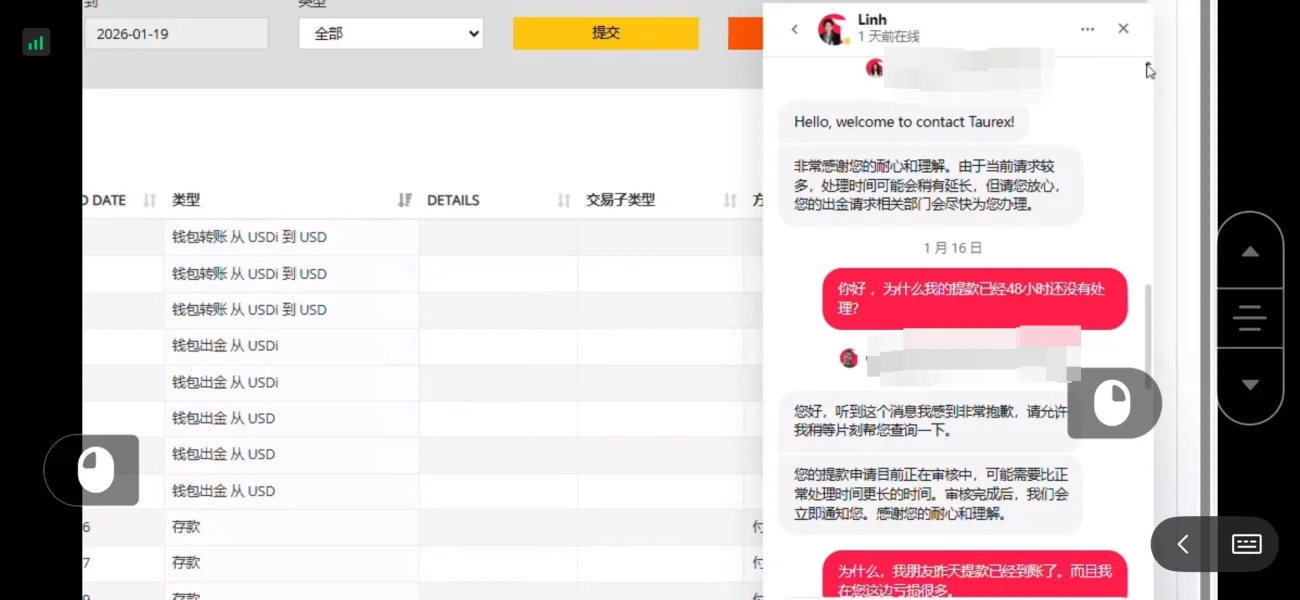Click the down arrow in the right navigation widget
1300x600 pixels.
point(1249,384)
